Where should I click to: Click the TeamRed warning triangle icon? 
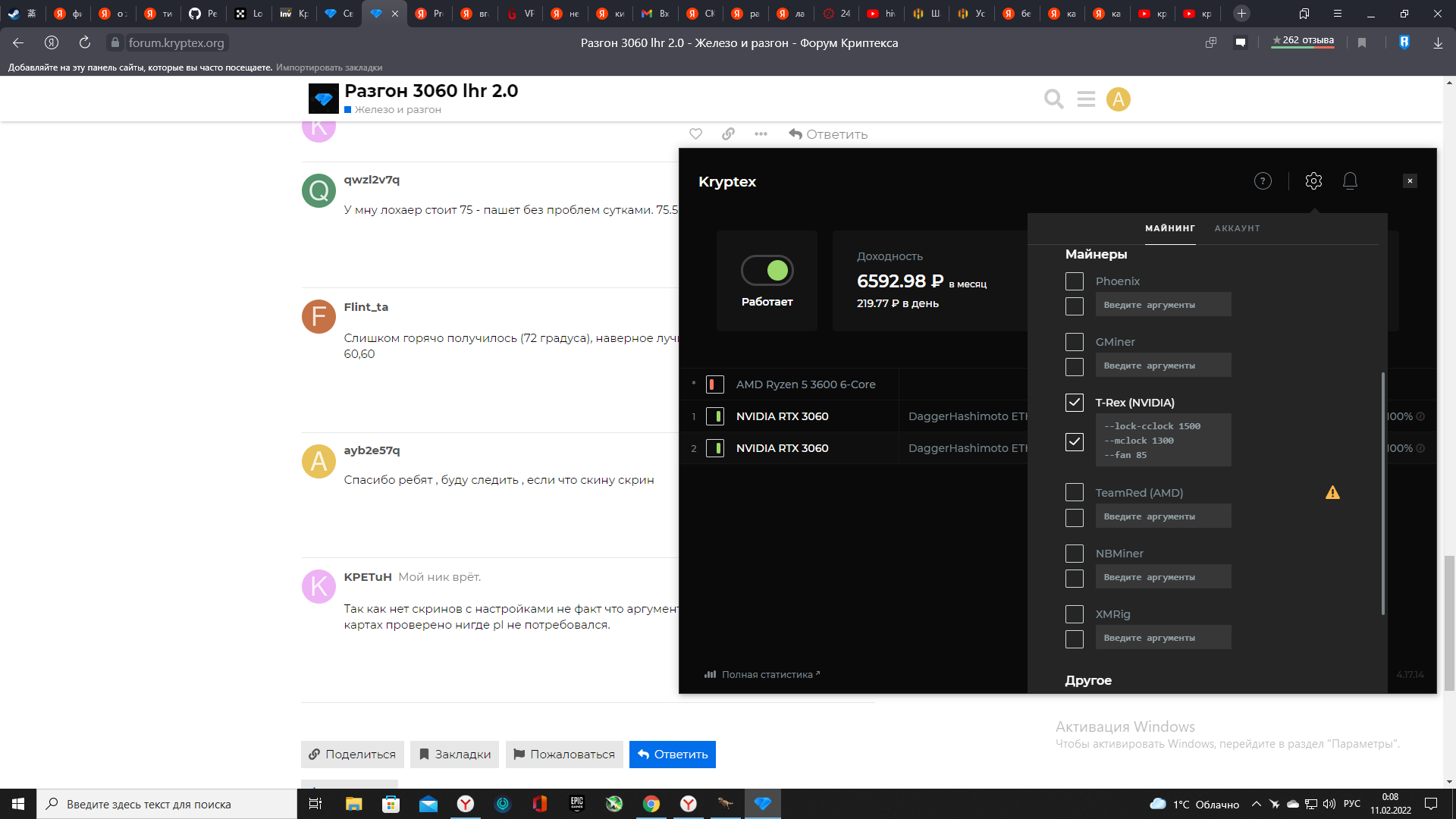pyautogui.click(x=1332, y=493)
